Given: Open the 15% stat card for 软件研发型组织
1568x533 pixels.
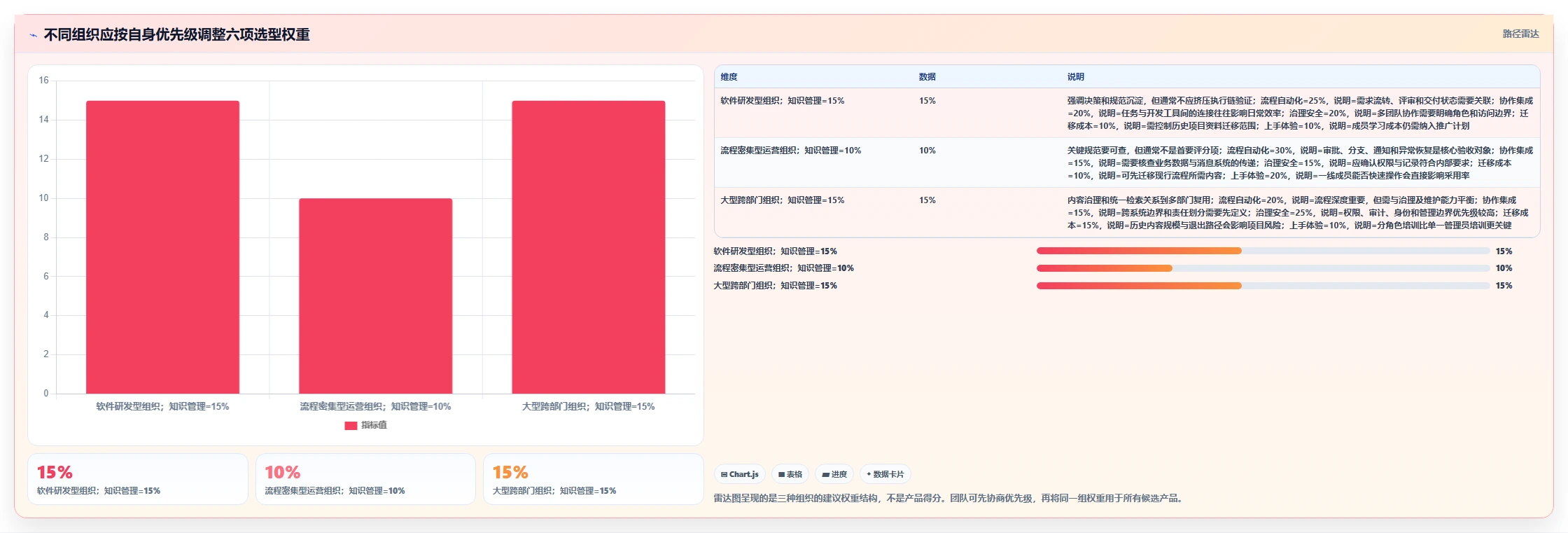Looking at the screenshot, I should (138, 479).
